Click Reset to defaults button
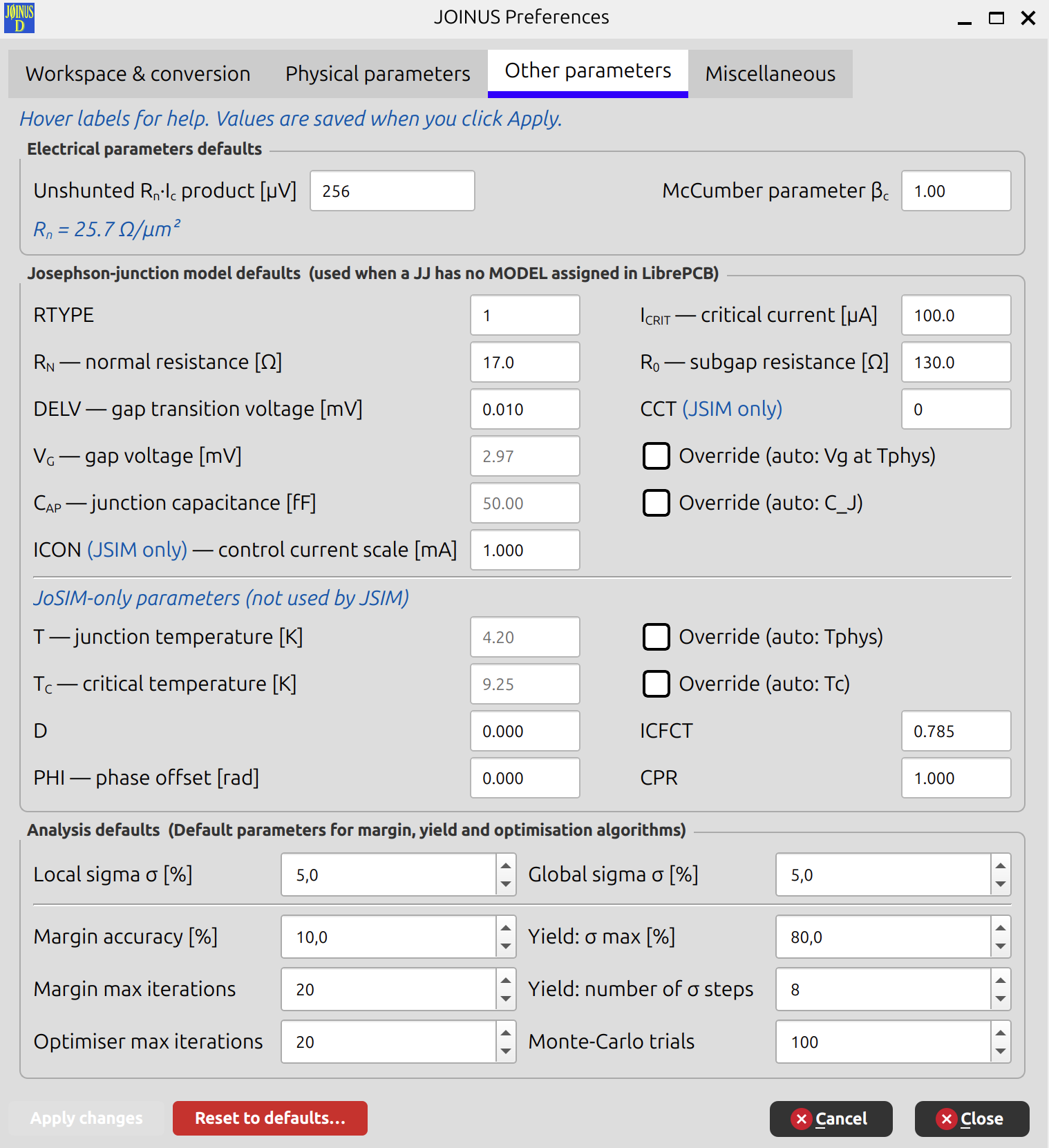Viewport: 1049px width, 1148px height. 270,1118
